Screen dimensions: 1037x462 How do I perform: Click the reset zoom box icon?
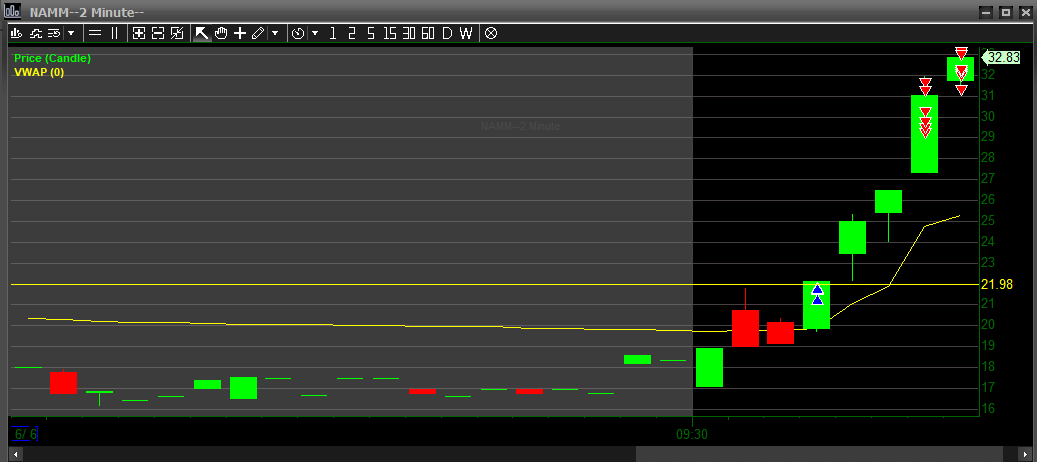(x=177, y=33)
